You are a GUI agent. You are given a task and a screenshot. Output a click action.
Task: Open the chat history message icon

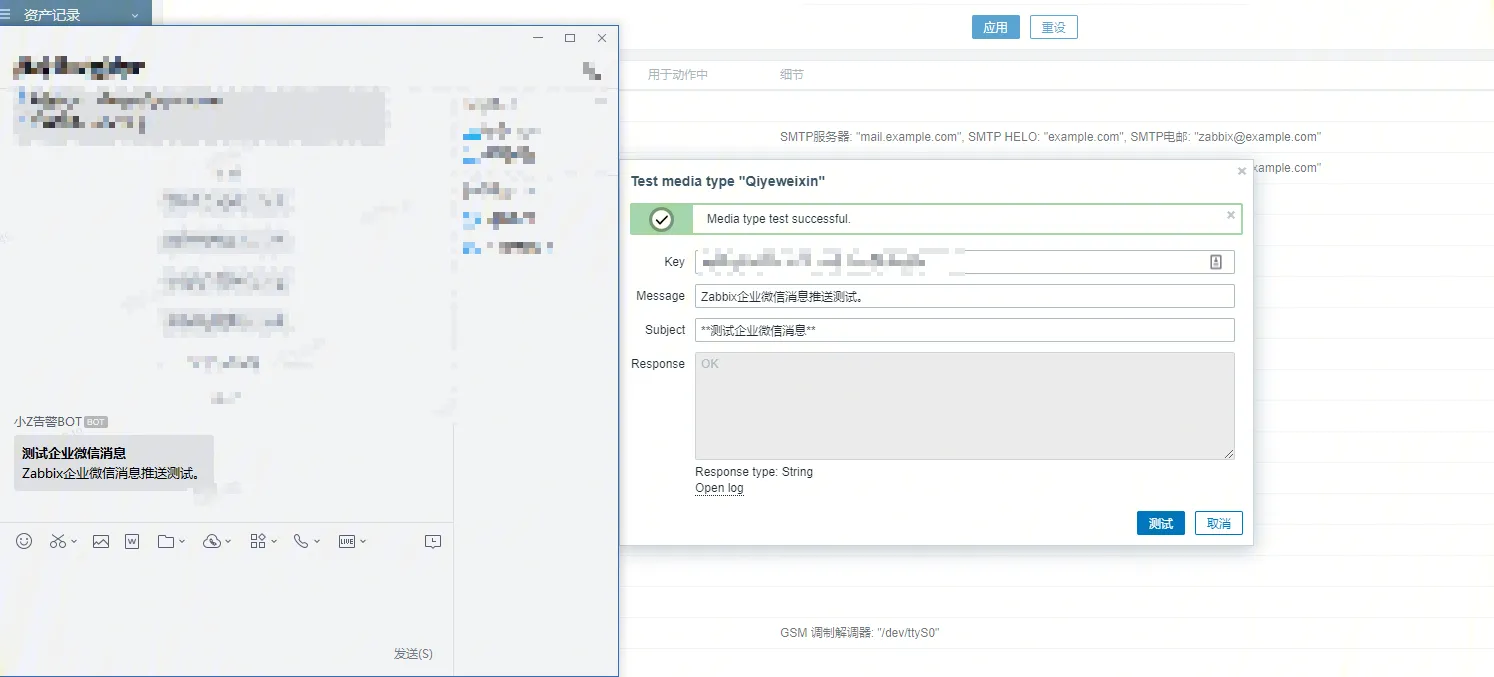433,541
